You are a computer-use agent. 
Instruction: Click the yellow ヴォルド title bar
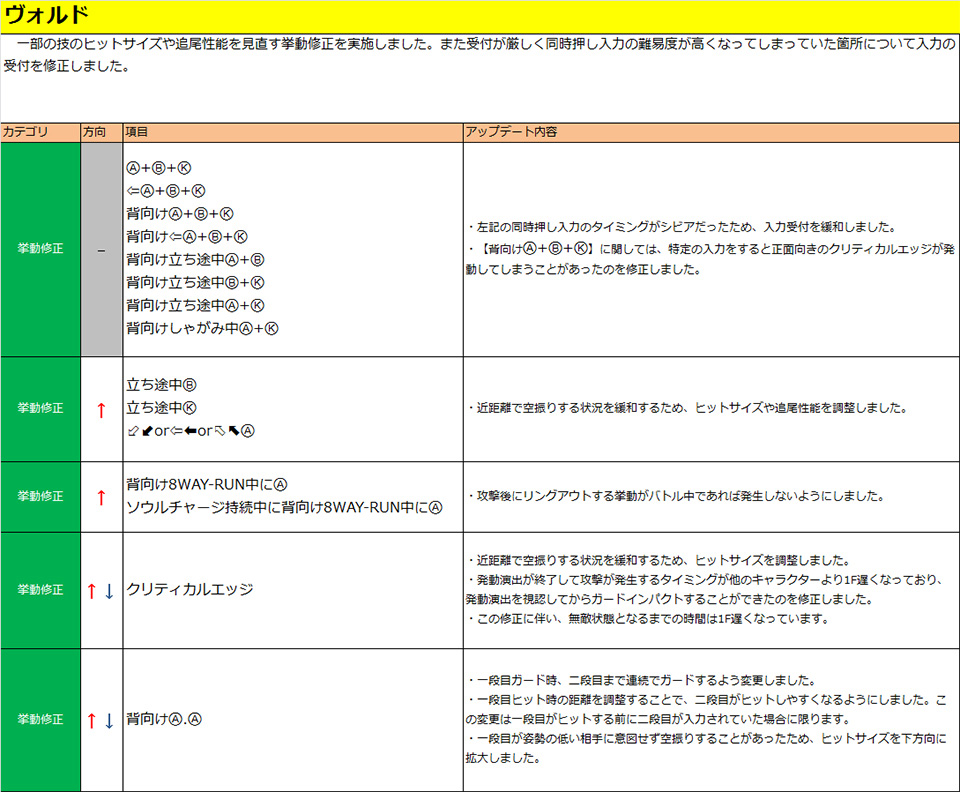click(480, 15)
